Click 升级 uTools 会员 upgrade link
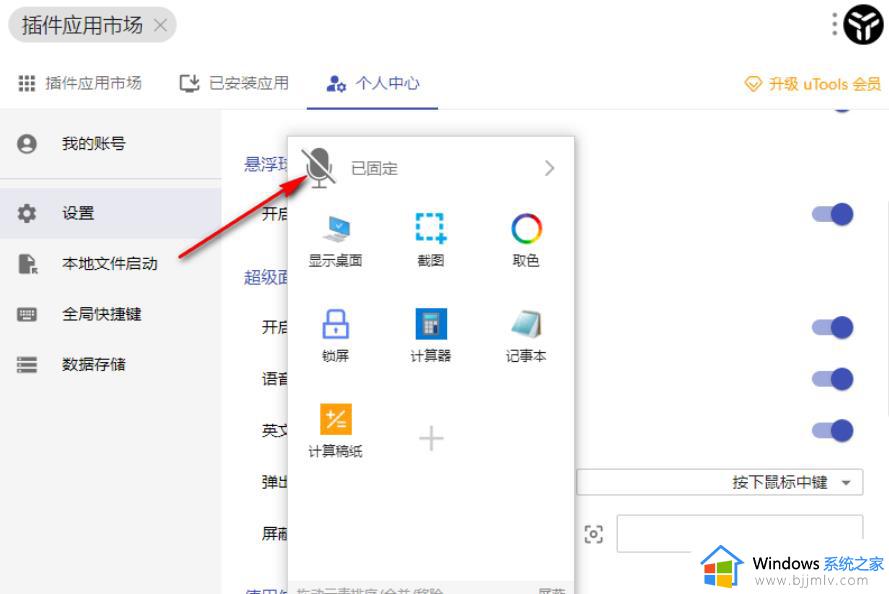The width and height of the screenshot is (889, 594). 813,84
